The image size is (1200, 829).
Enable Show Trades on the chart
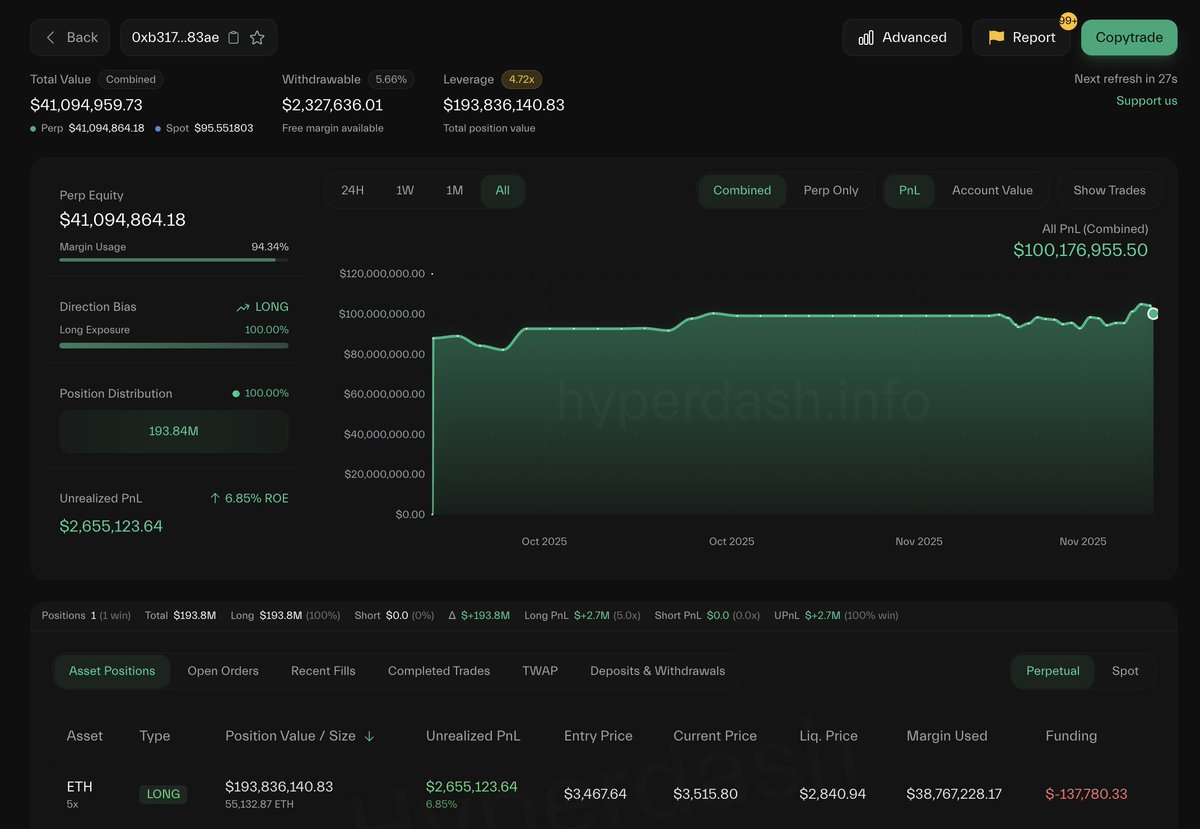(1109, 190)
